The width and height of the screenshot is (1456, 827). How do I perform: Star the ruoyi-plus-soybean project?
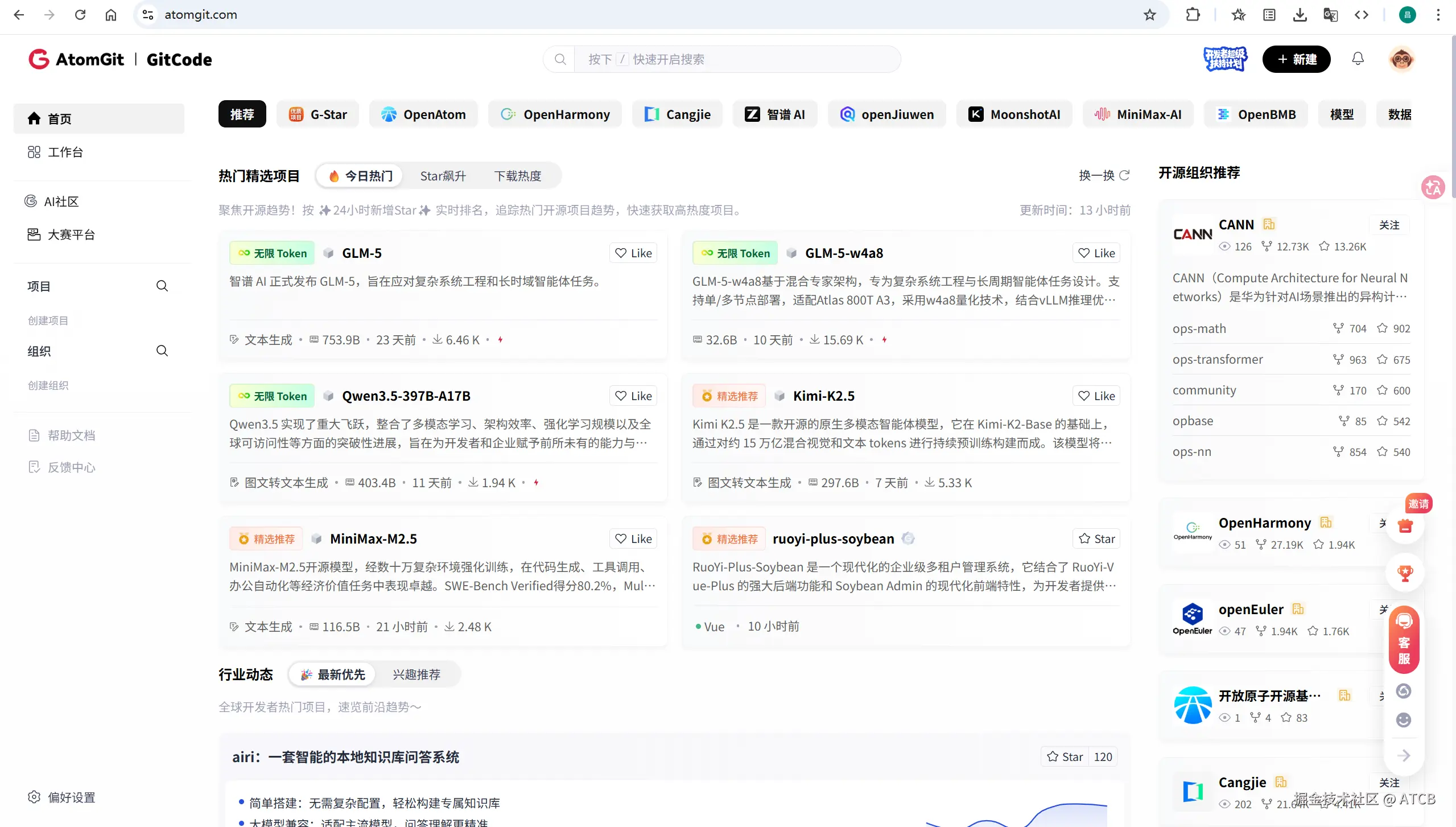(x=1096, y=539)
